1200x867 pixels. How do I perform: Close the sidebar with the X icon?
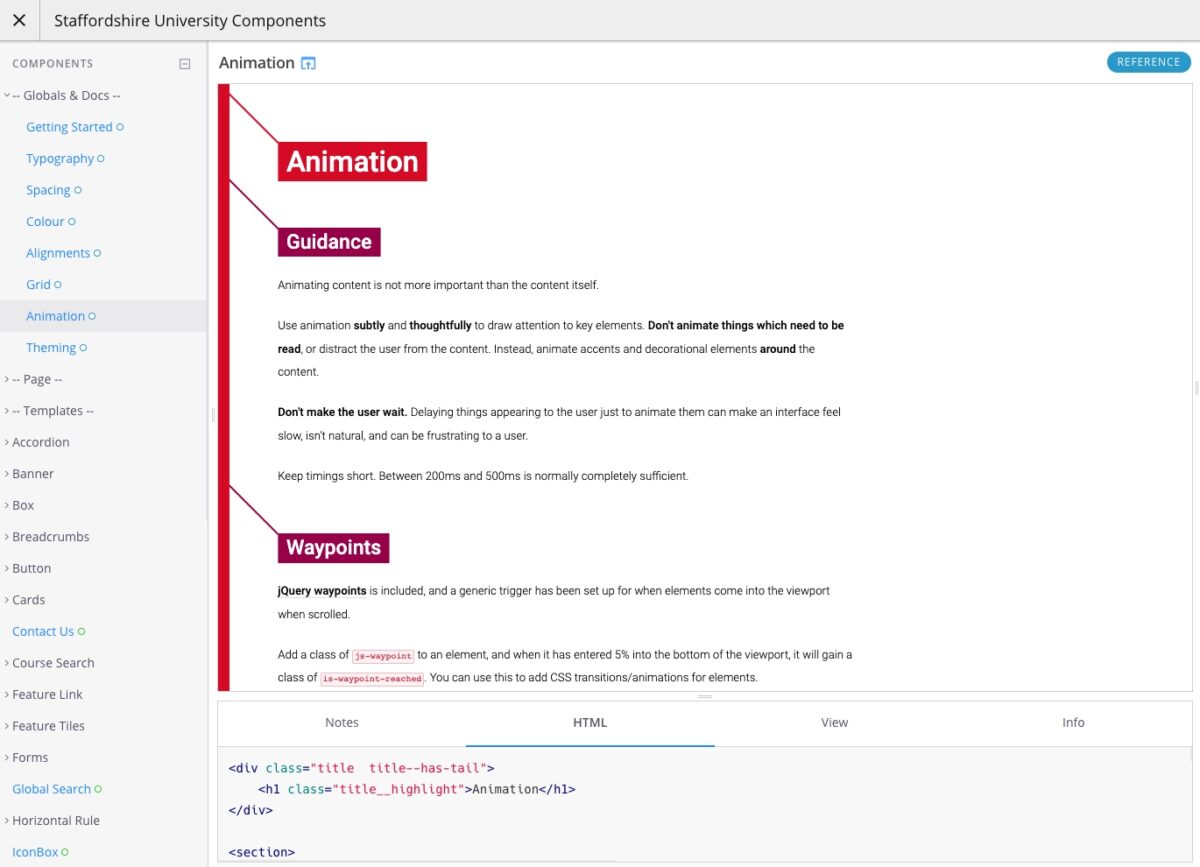(19, 20)
